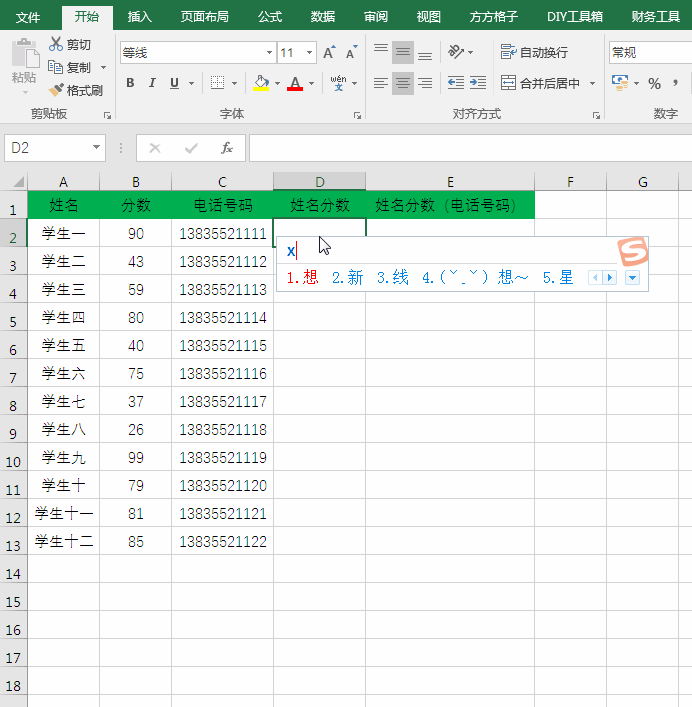Switch to the 公式 tab

click(270, 17)
